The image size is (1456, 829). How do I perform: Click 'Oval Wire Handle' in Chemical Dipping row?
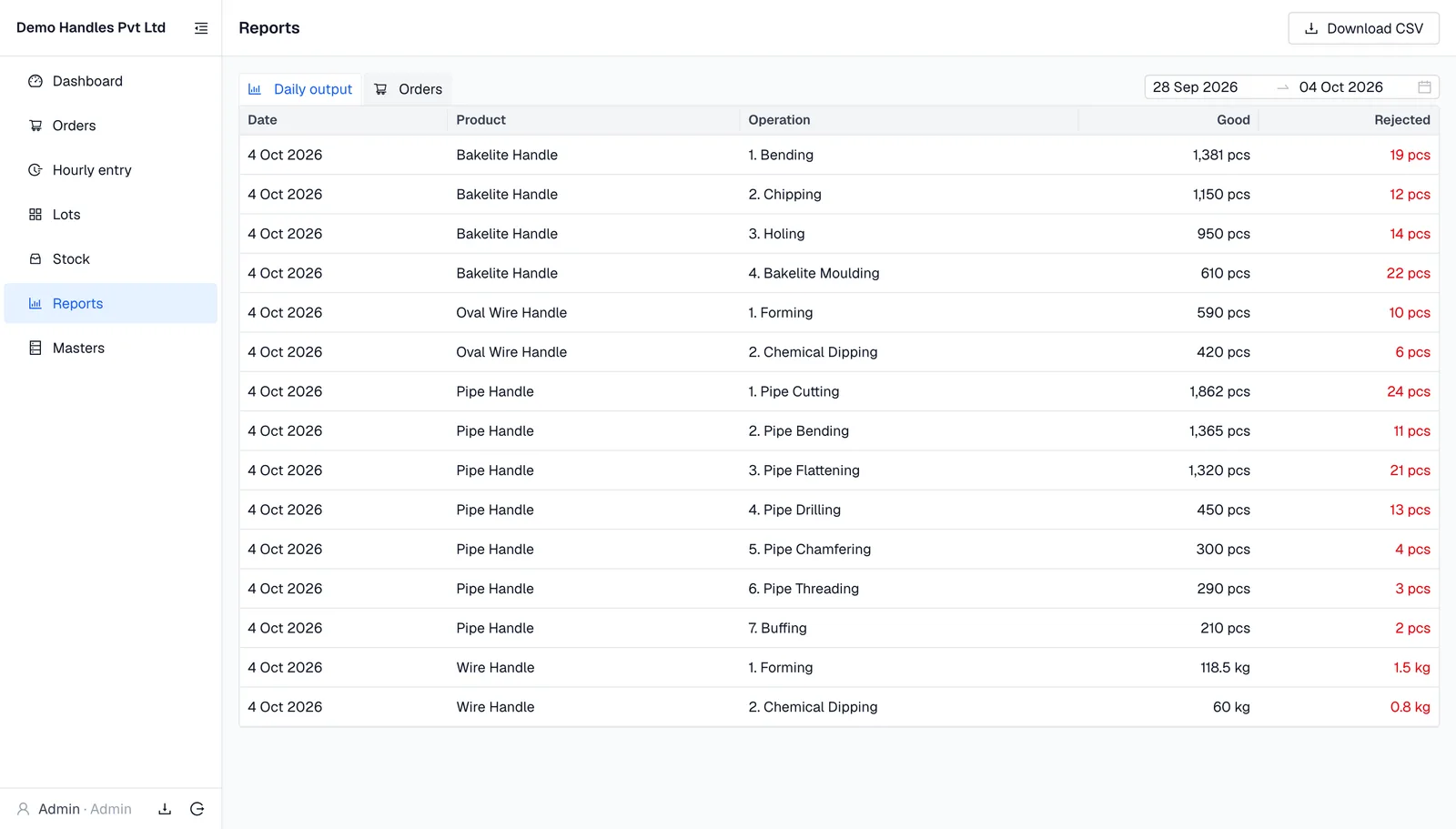[511, 352]
